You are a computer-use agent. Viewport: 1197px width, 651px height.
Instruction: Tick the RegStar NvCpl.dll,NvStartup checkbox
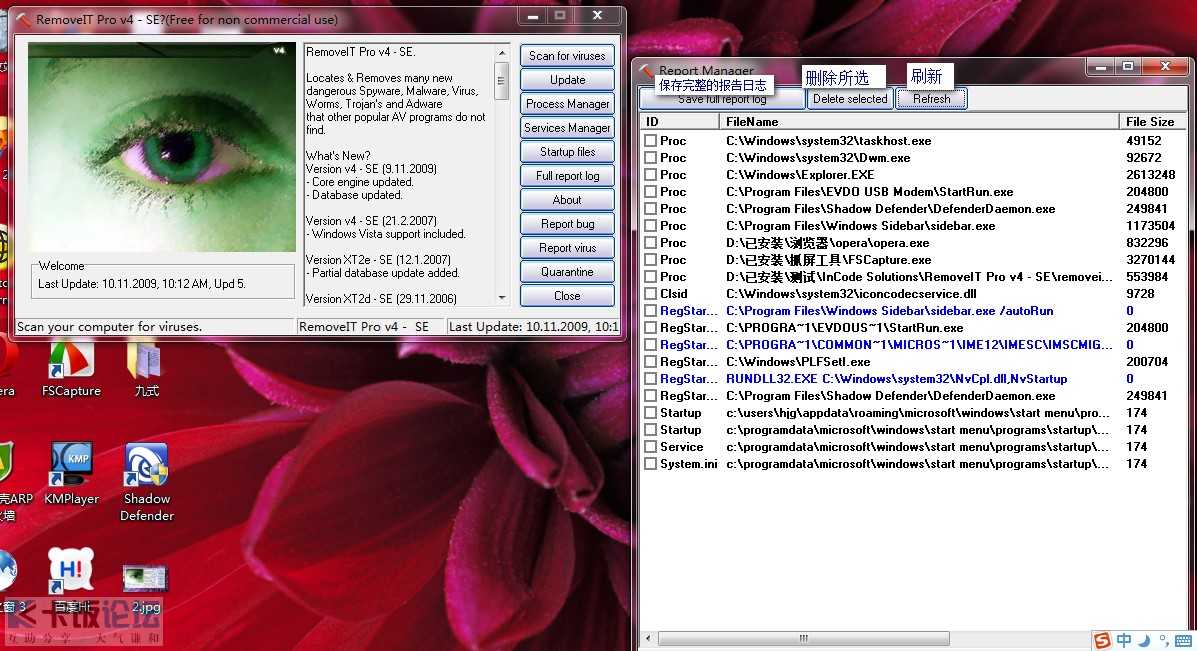[x=650, y=379]
